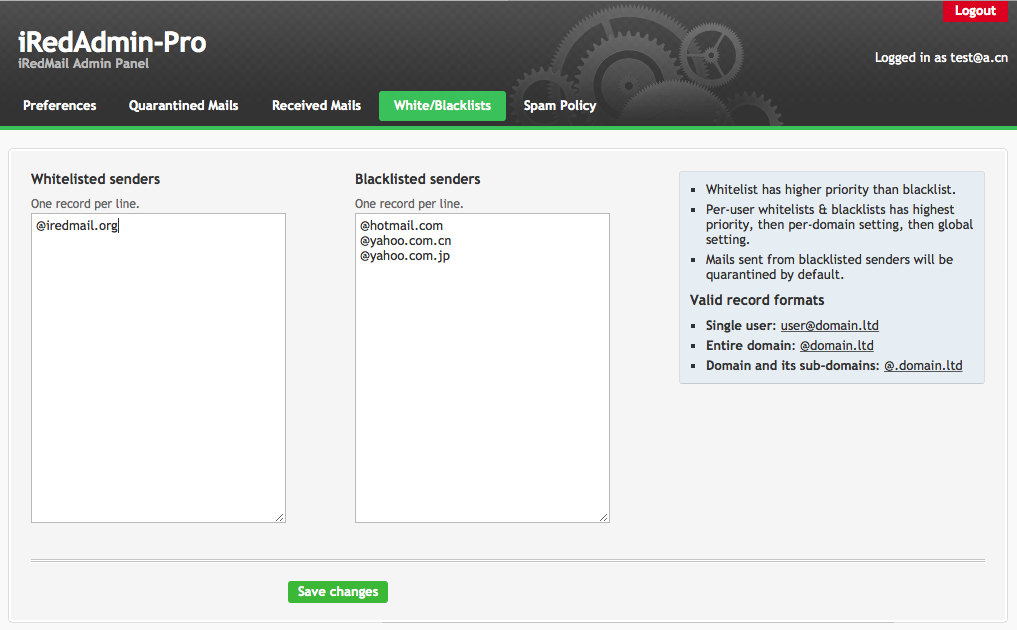Click 'Whitelist has higher priority than blacklist' note
Image resolution: width=1017 pixels, height=630 pixels.
click(x=830, y=189)
